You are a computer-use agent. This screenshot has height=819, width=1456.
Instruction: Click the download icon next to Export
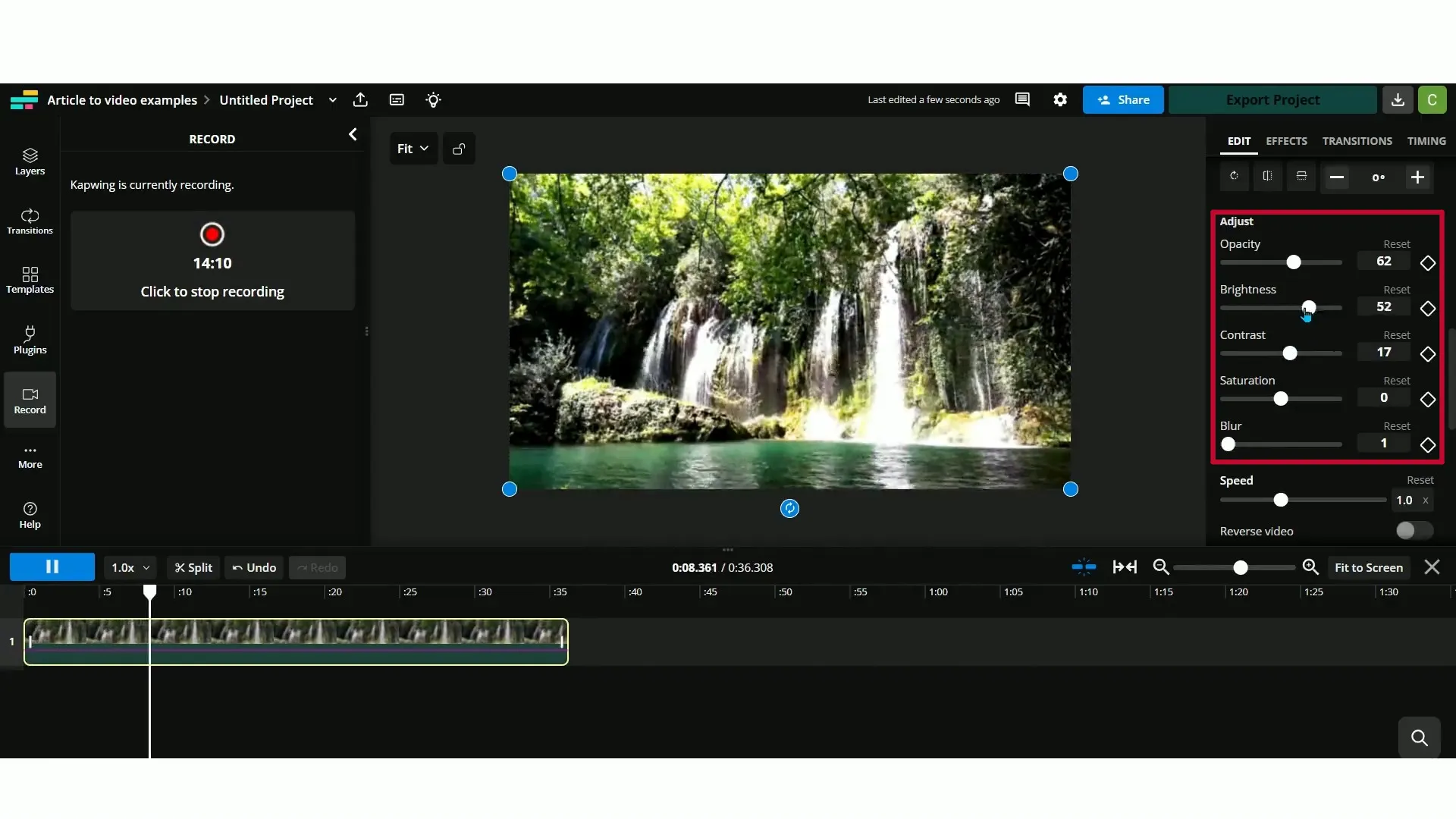coord(1397,100)
